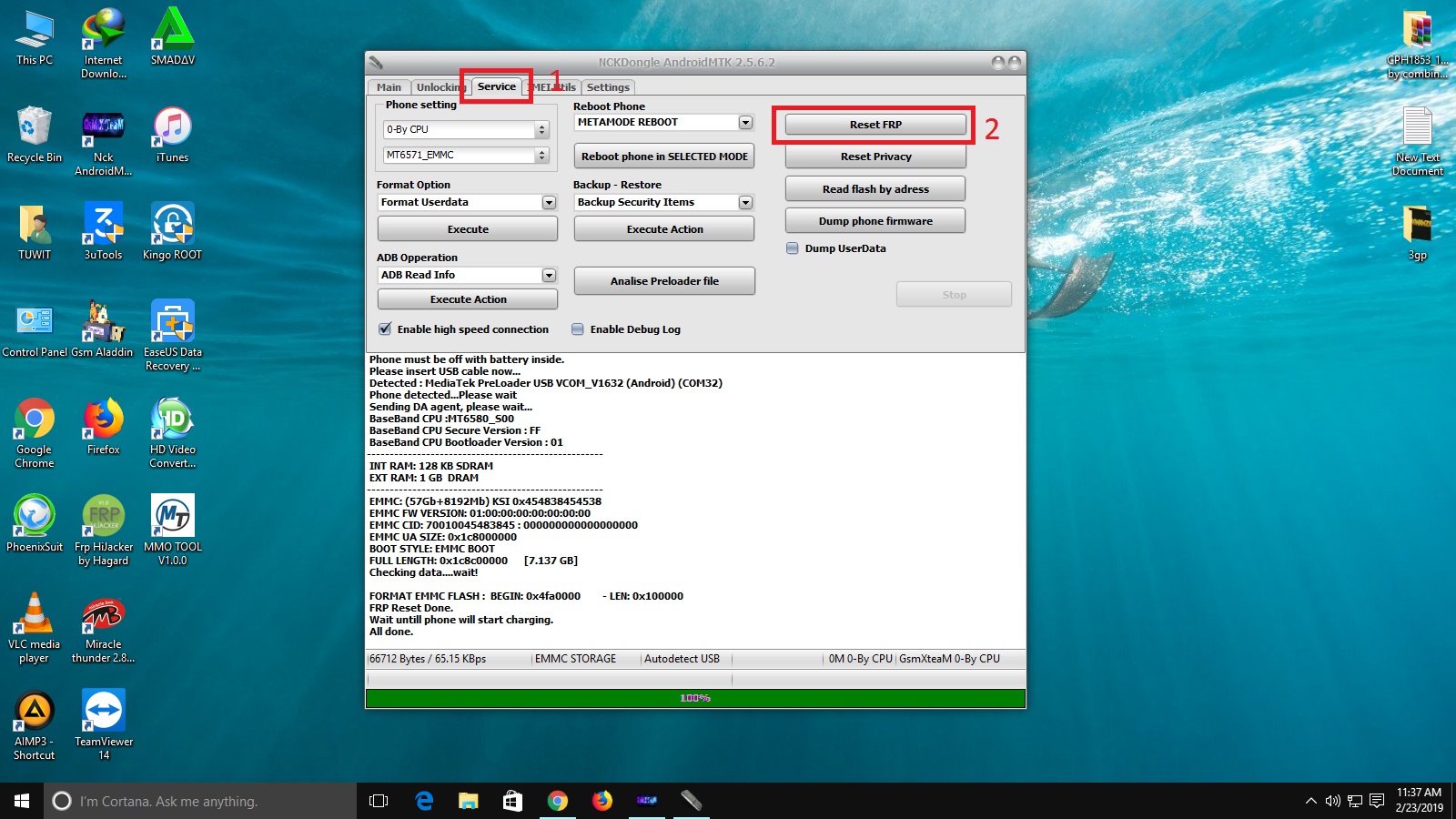The image size is (1456, 819).
Task: Open TeamViewer 14 desktop shortcut
Action: pos(103,724)
